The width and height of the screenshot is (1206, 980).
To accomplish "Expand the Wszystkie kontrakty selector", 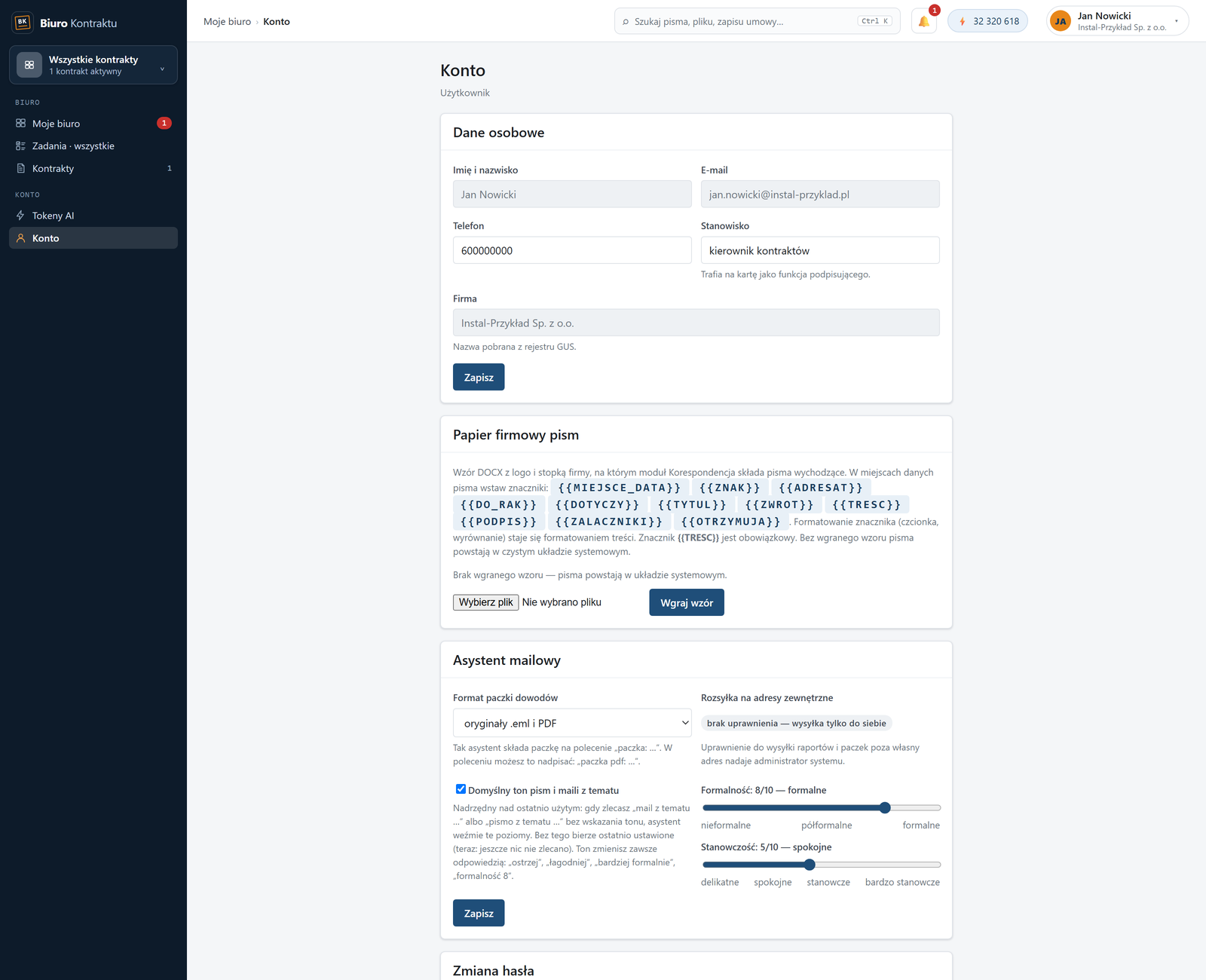I will pyautogui.click(x=93, y=65).
